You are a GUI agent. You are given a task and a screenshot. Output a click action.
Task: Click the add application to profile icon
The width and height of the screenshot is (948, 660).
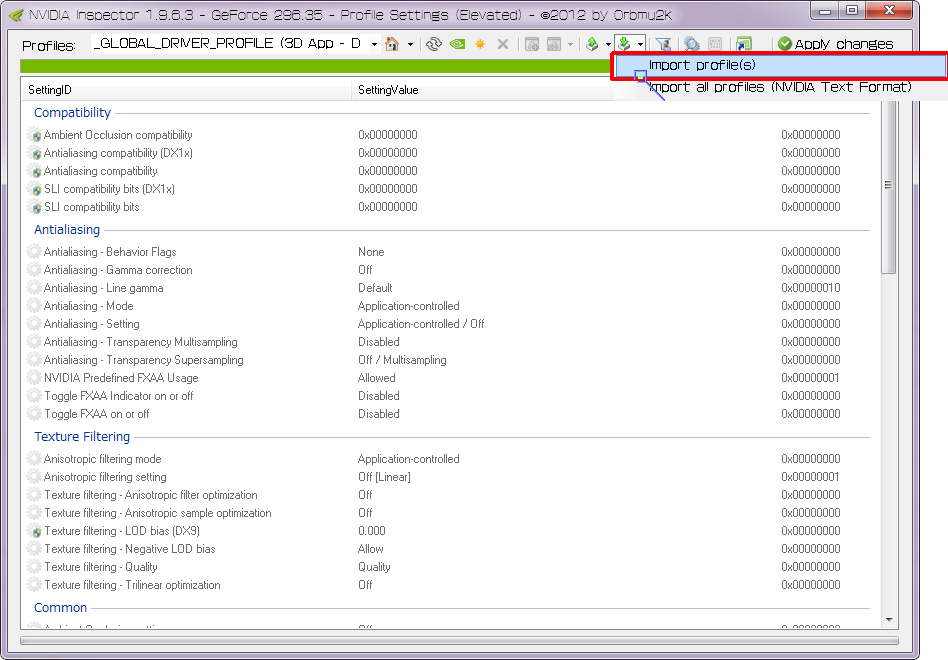pyautogui.click(x=531, y=44)
